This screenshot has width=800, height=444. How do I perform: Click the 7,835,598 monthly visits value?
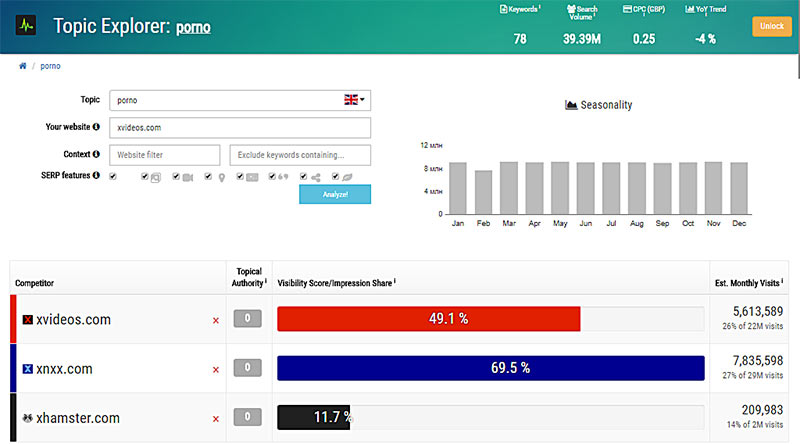(758, 360)
